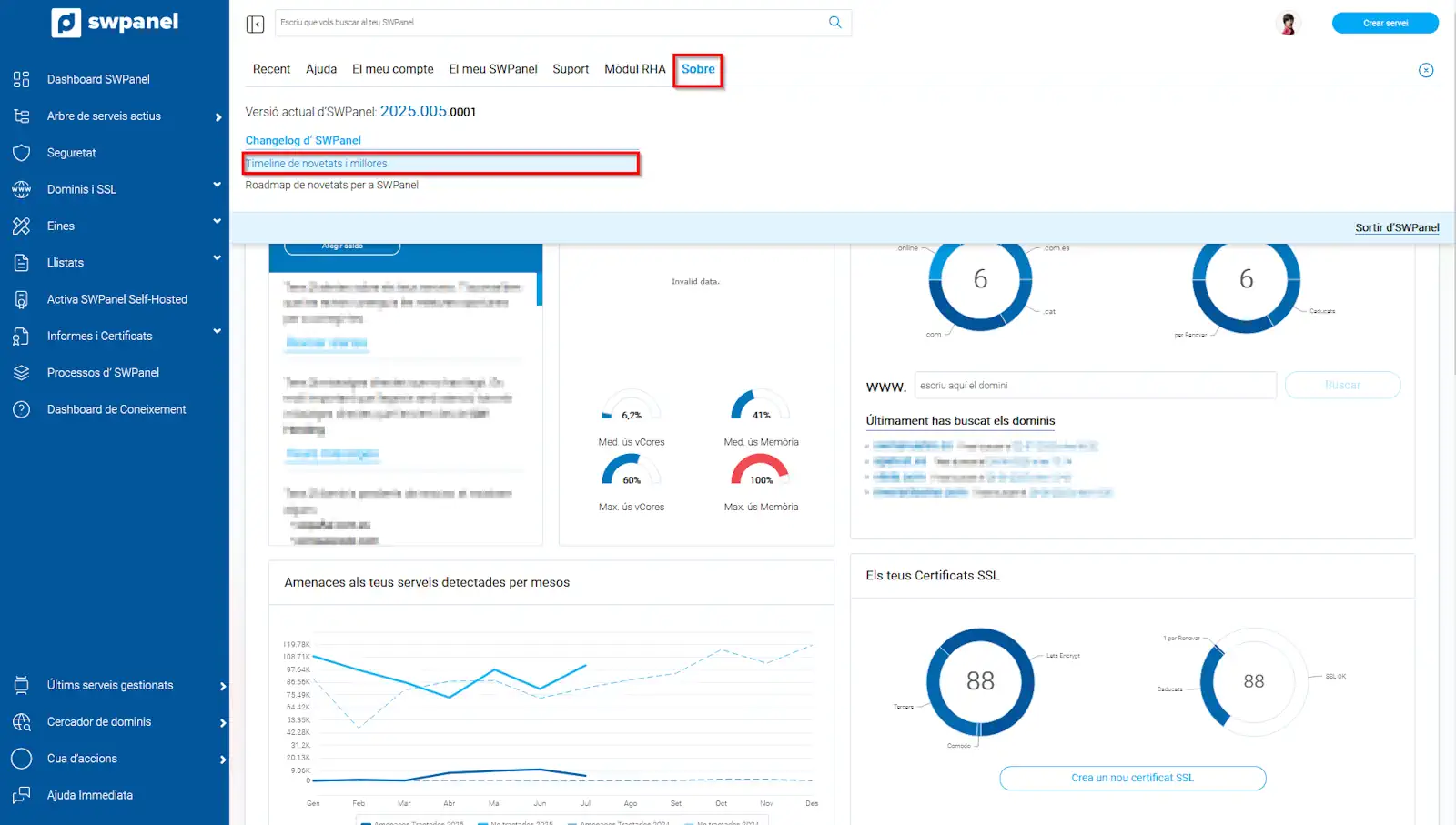Click the Dashboard SWPanel sidebar icon
This screenshot has width=1456, height=825.
pyautogui.click(x=22, y=79)
